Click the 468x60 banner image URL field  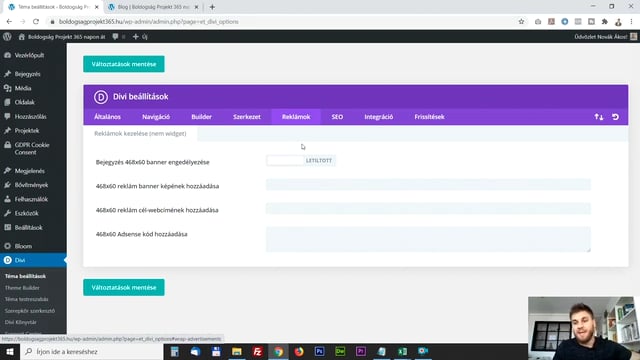pos(428,184)
